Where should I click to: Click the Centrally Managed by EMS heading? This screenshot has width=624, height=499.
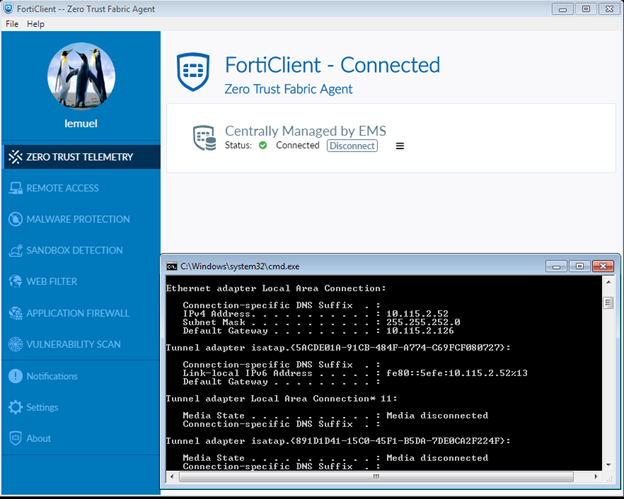[306, 131]
